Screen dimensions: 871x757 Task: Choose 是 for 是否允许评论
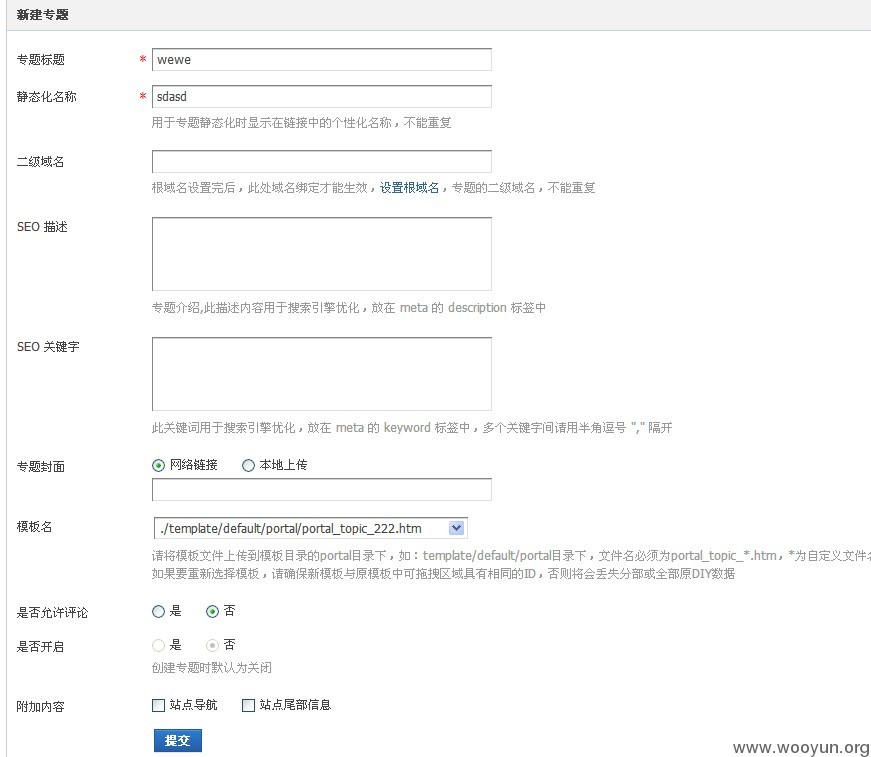pos(158,611)
